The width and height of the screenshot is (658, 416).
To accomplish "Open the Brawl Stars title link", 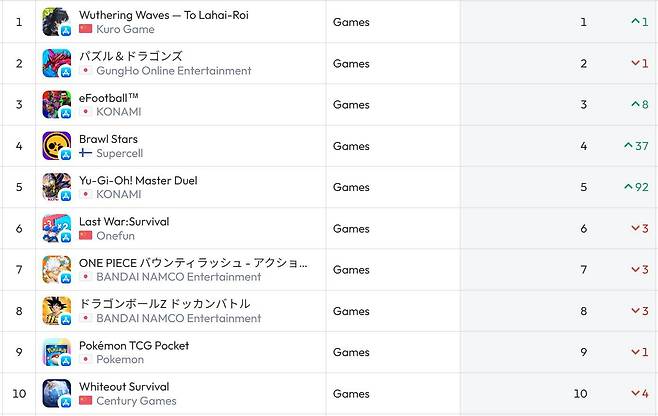I will 108,139.
